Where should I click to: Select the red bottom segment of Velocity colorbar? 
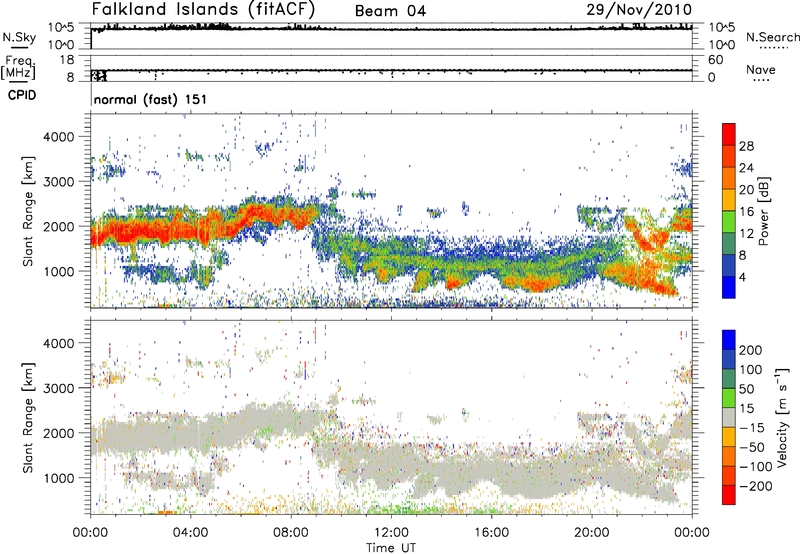[x=729, y=495]
